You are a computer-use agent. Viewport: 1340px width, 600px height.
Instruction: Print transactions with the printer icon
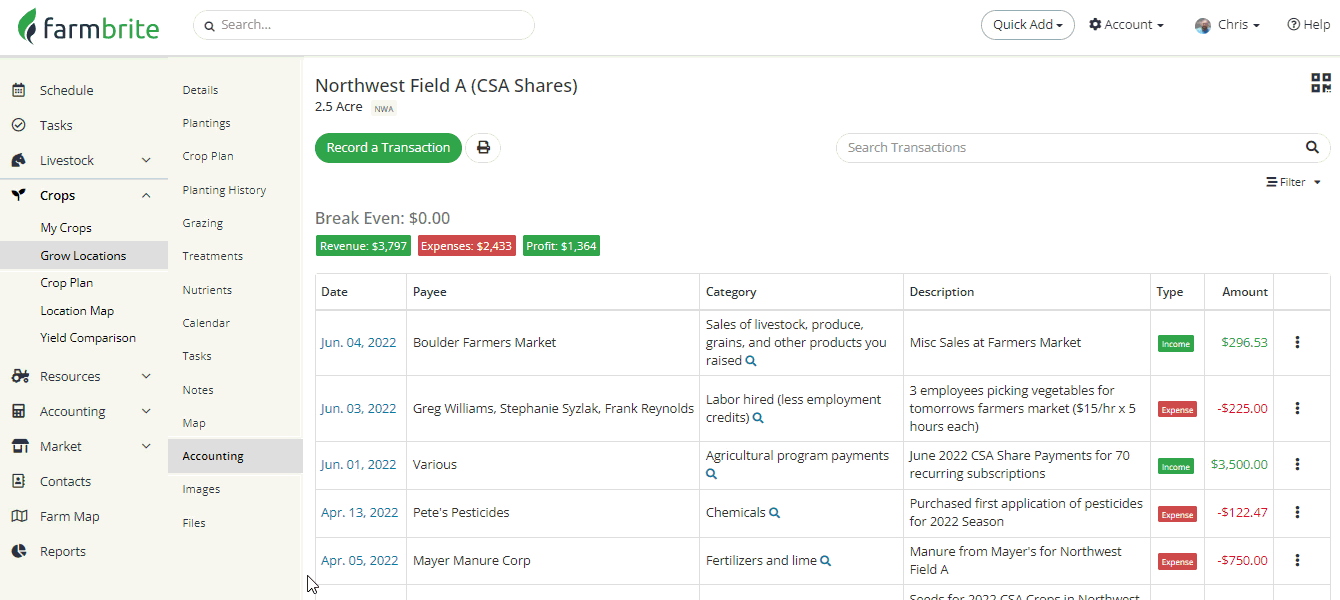pos(483,148)
